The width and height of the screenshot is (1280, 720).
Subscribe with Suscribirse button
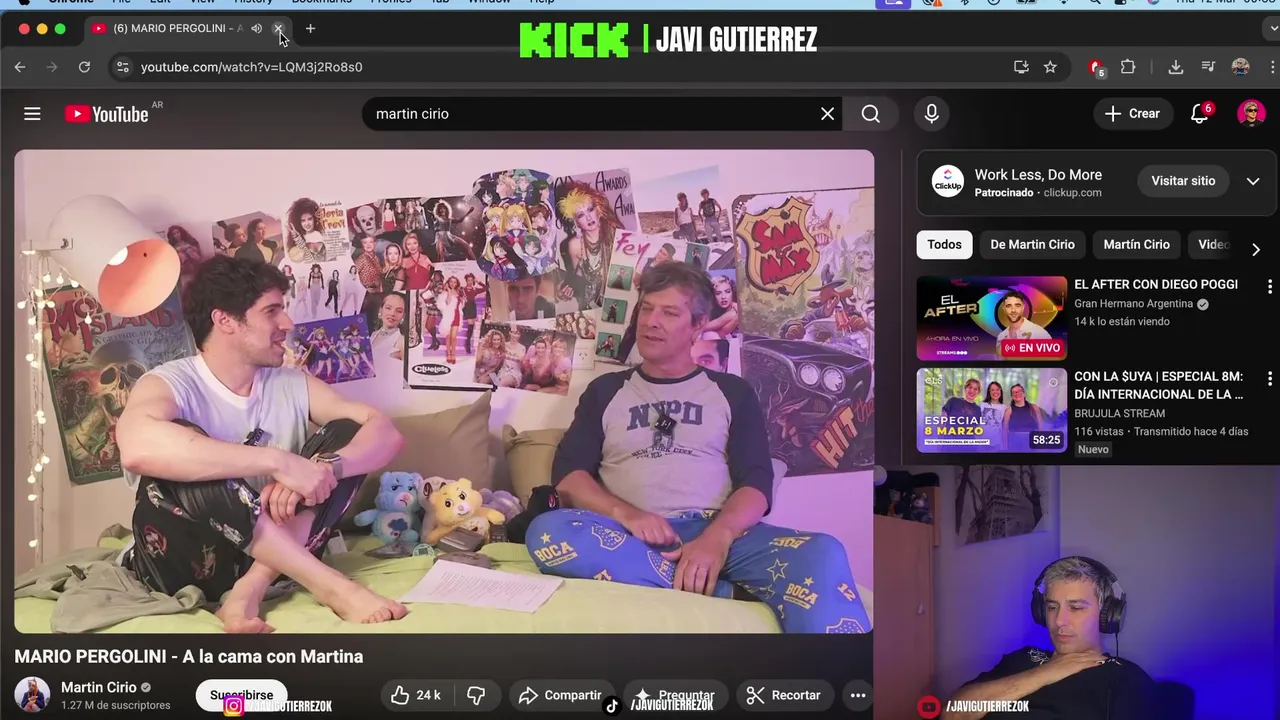(241, 695)
